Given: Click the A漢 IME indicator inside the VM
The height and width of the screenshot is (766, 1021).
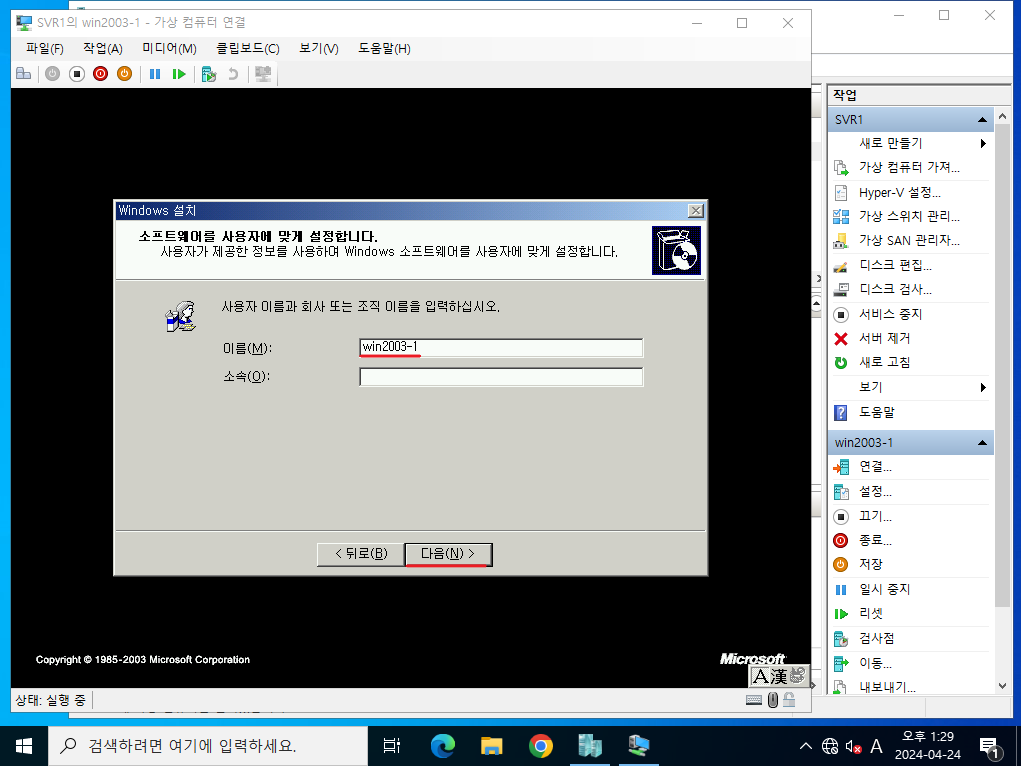Looking at the screenshot, I should 779,676.
